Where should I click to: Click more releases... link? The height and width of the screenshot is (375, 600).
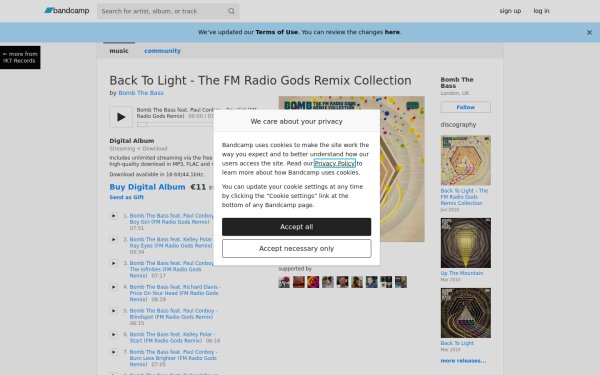[x=463, y=360]
